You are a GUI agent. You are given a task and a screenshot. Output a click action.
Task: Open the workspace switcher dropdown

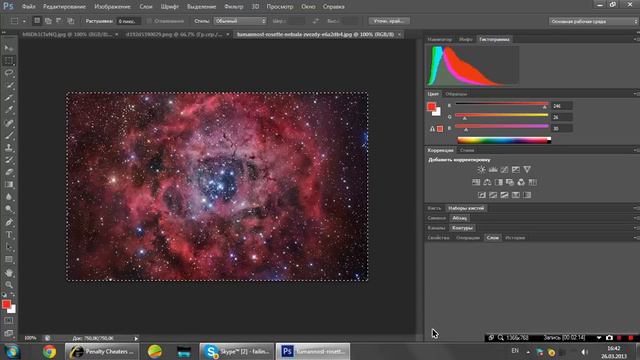point(593,21)
